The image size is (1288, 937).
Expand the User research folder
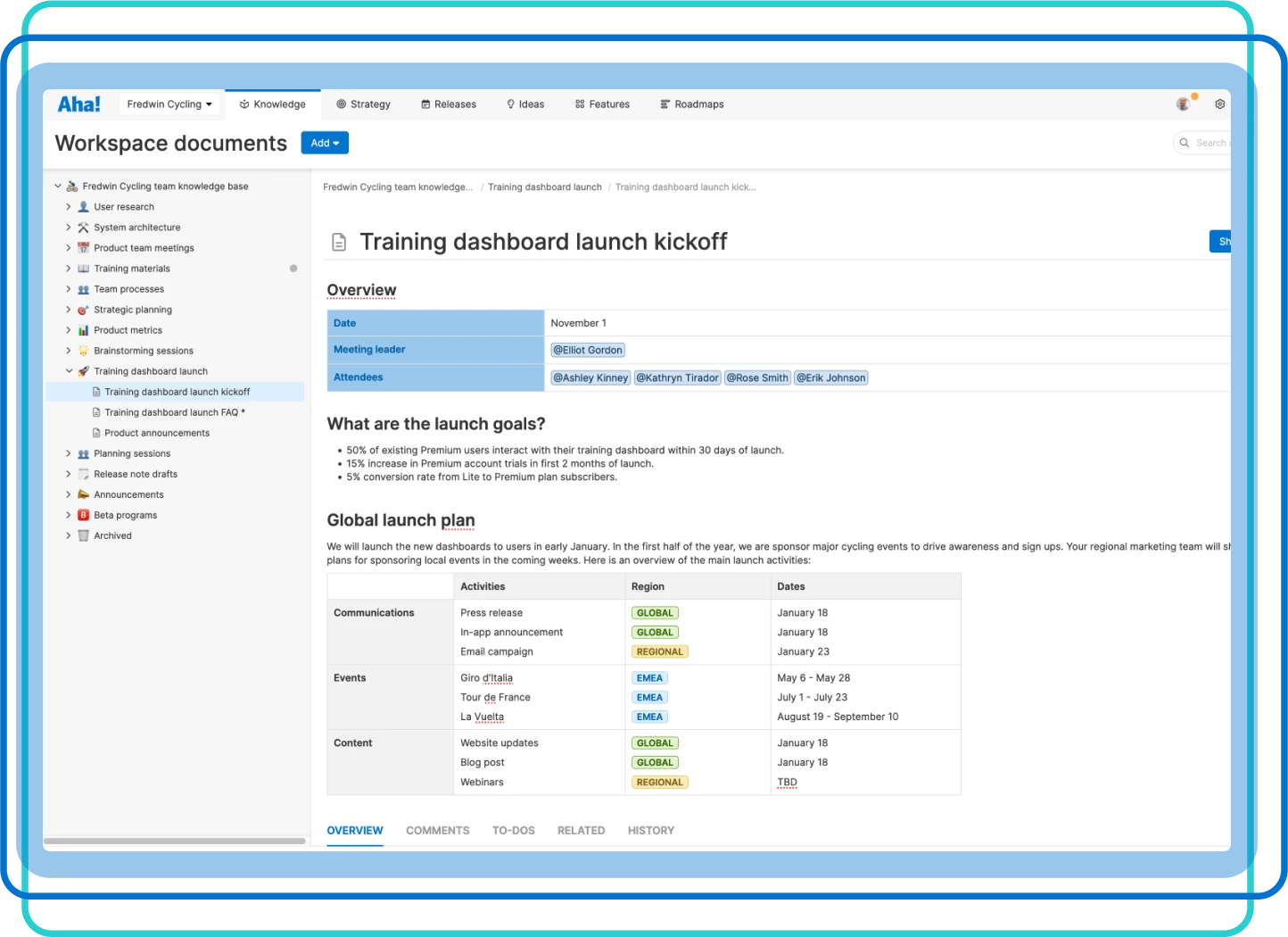69,207
